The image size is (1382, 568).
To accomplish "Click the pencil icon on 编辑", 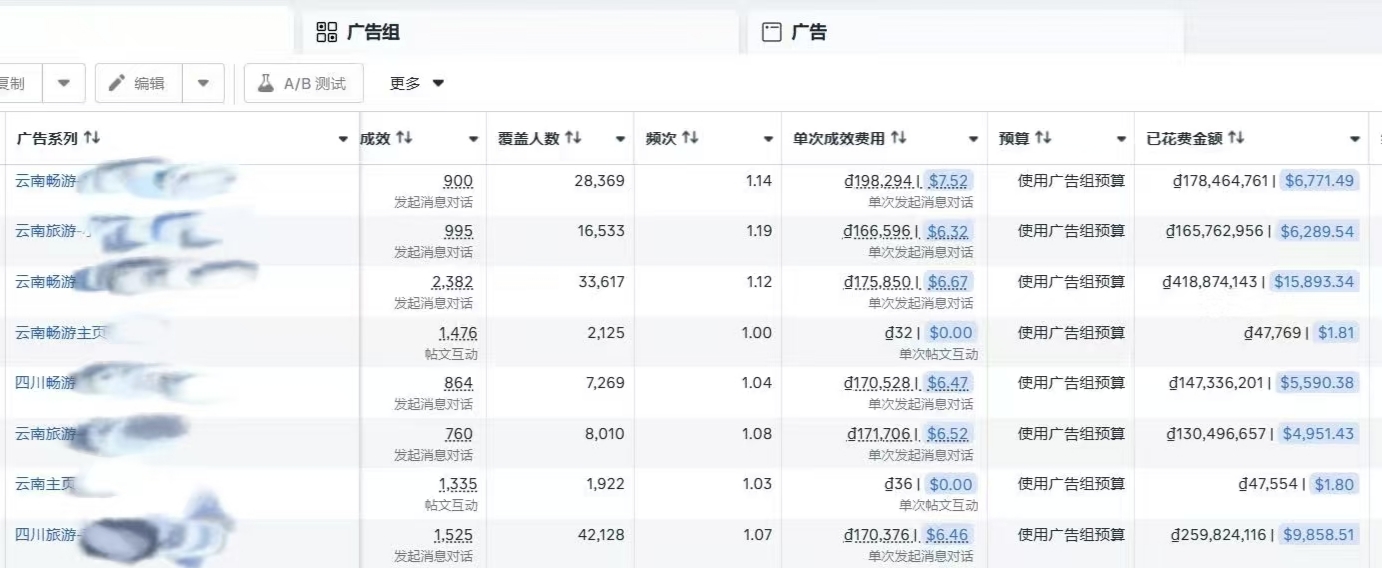I will (x=117, y=83).
